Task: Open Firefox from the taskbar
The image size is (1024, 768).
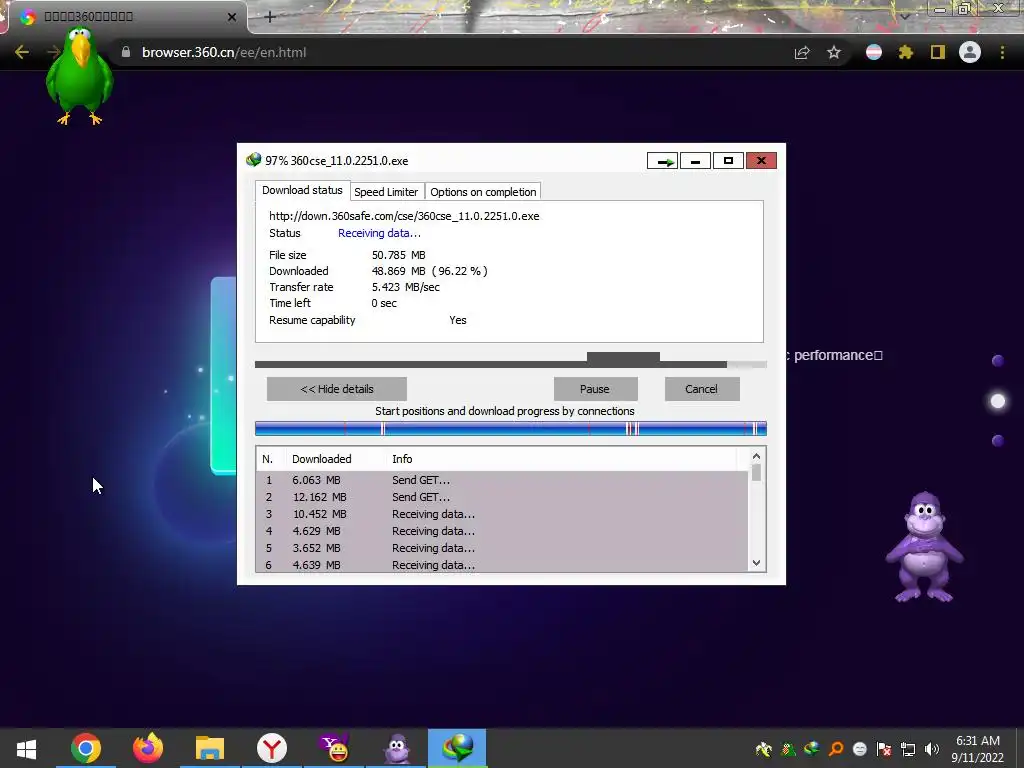Action: 148,748
